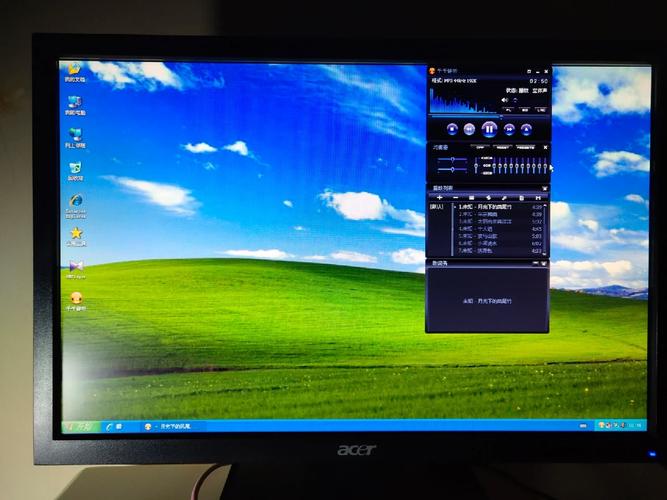Viewport: 667px width, 500px height.
Task: Add files with the playlist plus icon
Action: 439,197
